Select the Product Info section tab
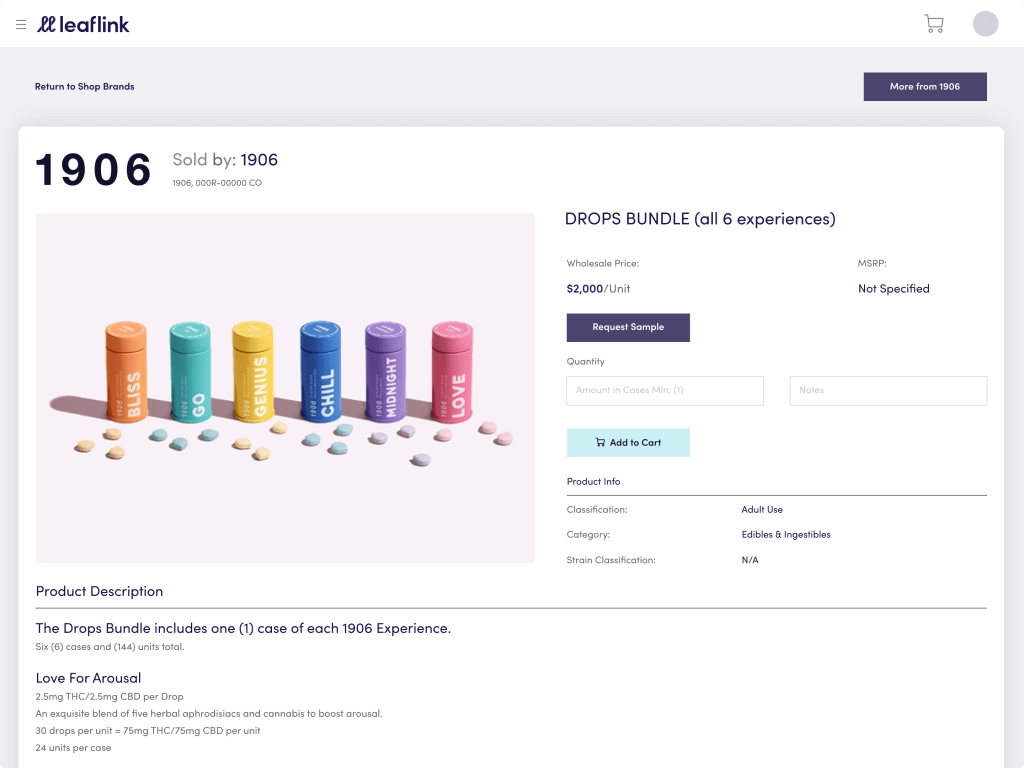This screenshot has height=768, width=1024. point(593,482)
